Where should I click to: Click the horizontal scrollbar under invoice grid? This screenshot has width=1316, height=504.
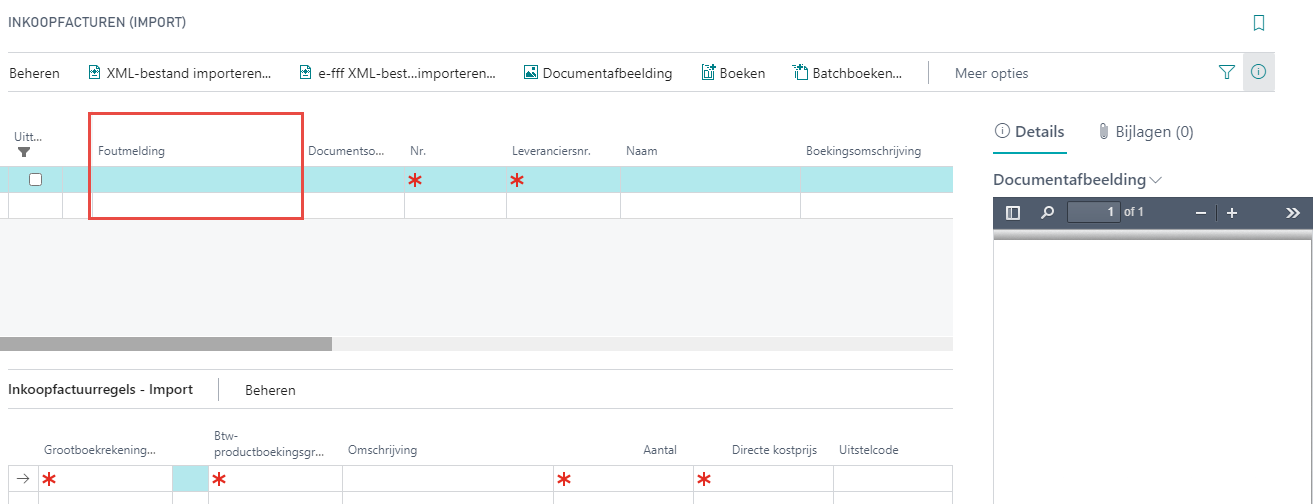pos(166,343)
